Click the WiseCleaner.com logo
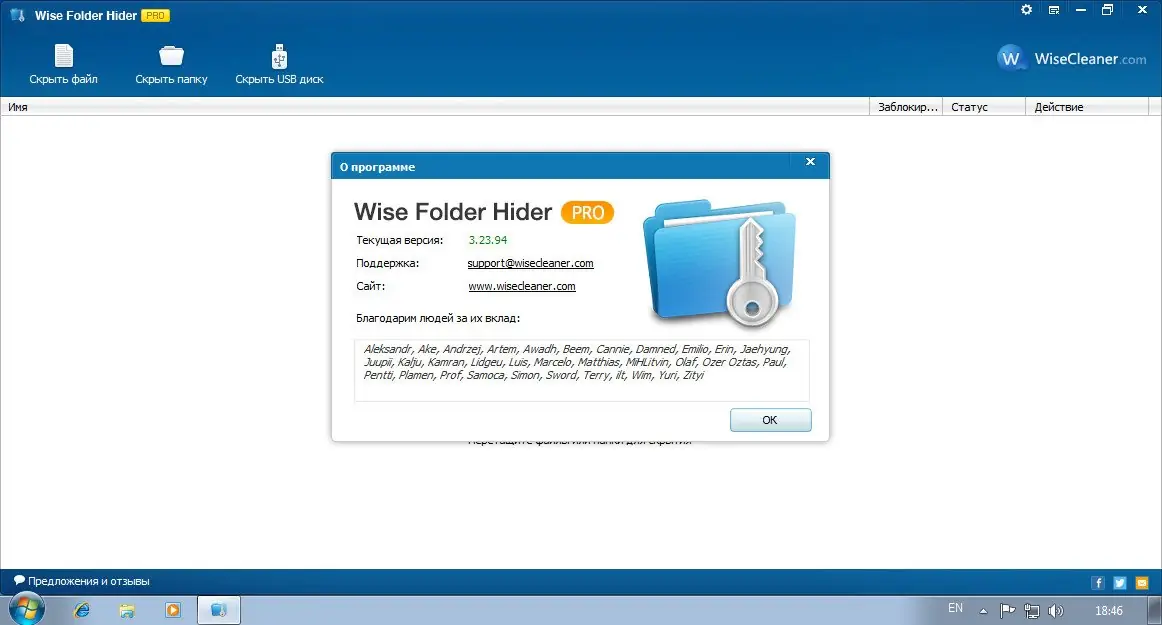The width and height of the screenshot is (1162, 625). [1071, 58]
